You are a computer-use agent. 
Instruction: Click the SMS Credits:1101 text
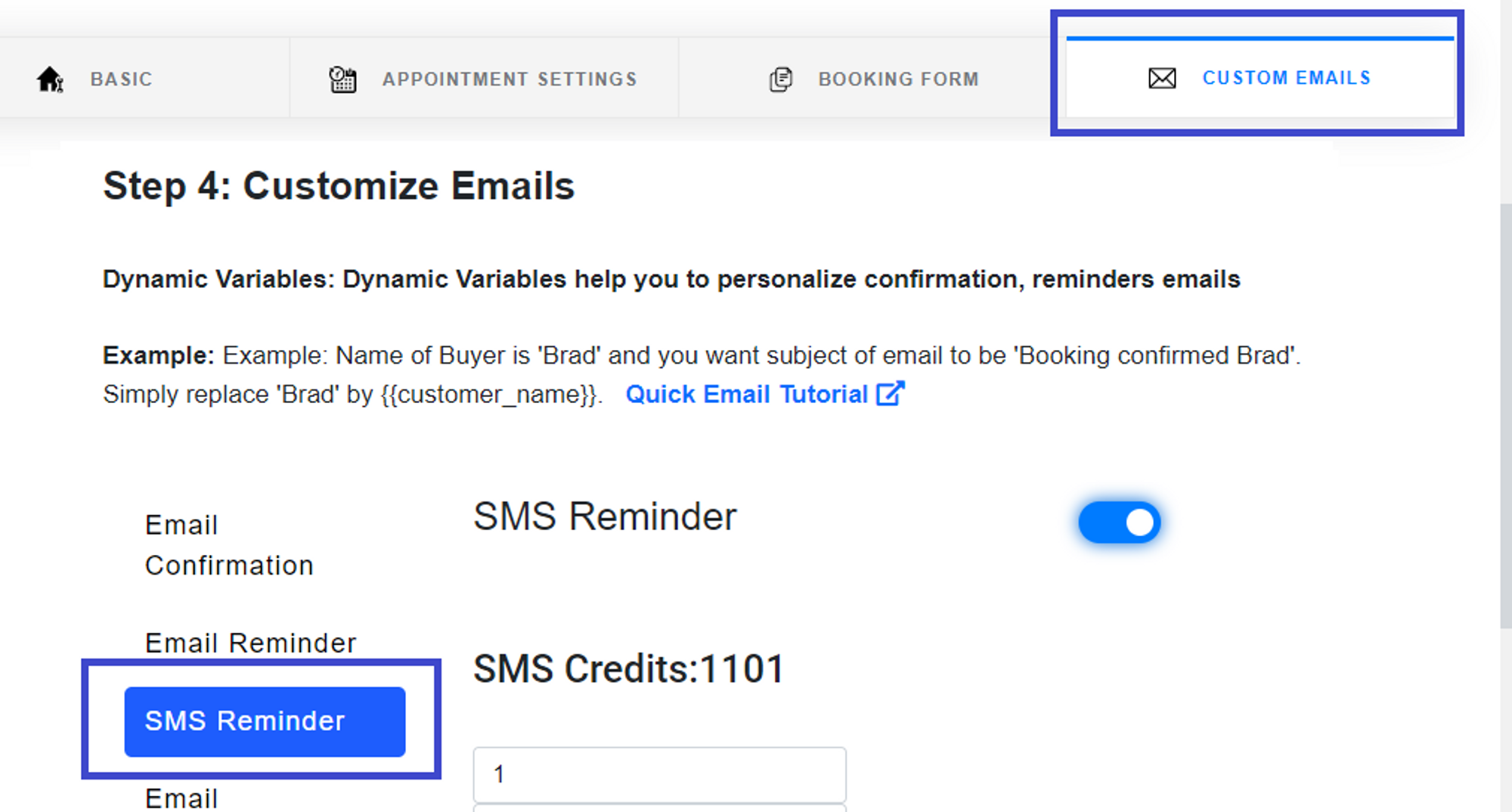click(629, 669)
